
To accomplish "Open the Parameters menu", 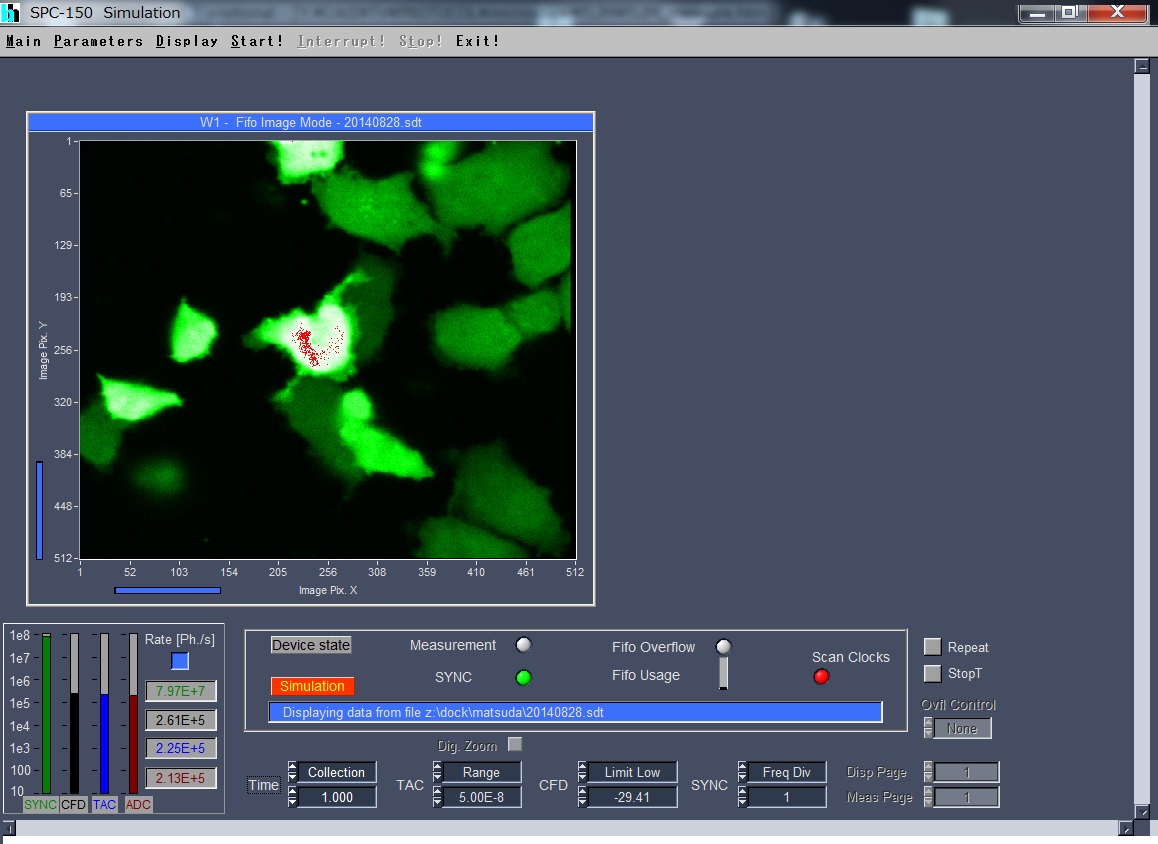I will 98,41.
